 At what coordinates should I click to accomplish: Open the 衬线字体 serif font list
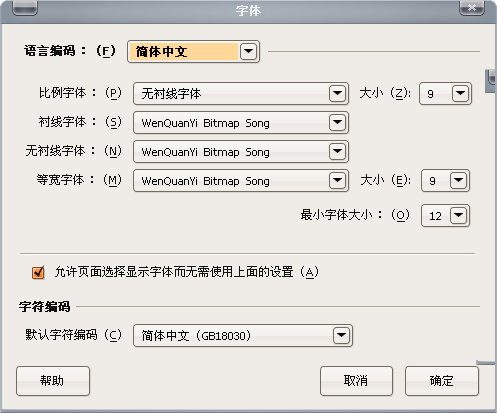241,123
